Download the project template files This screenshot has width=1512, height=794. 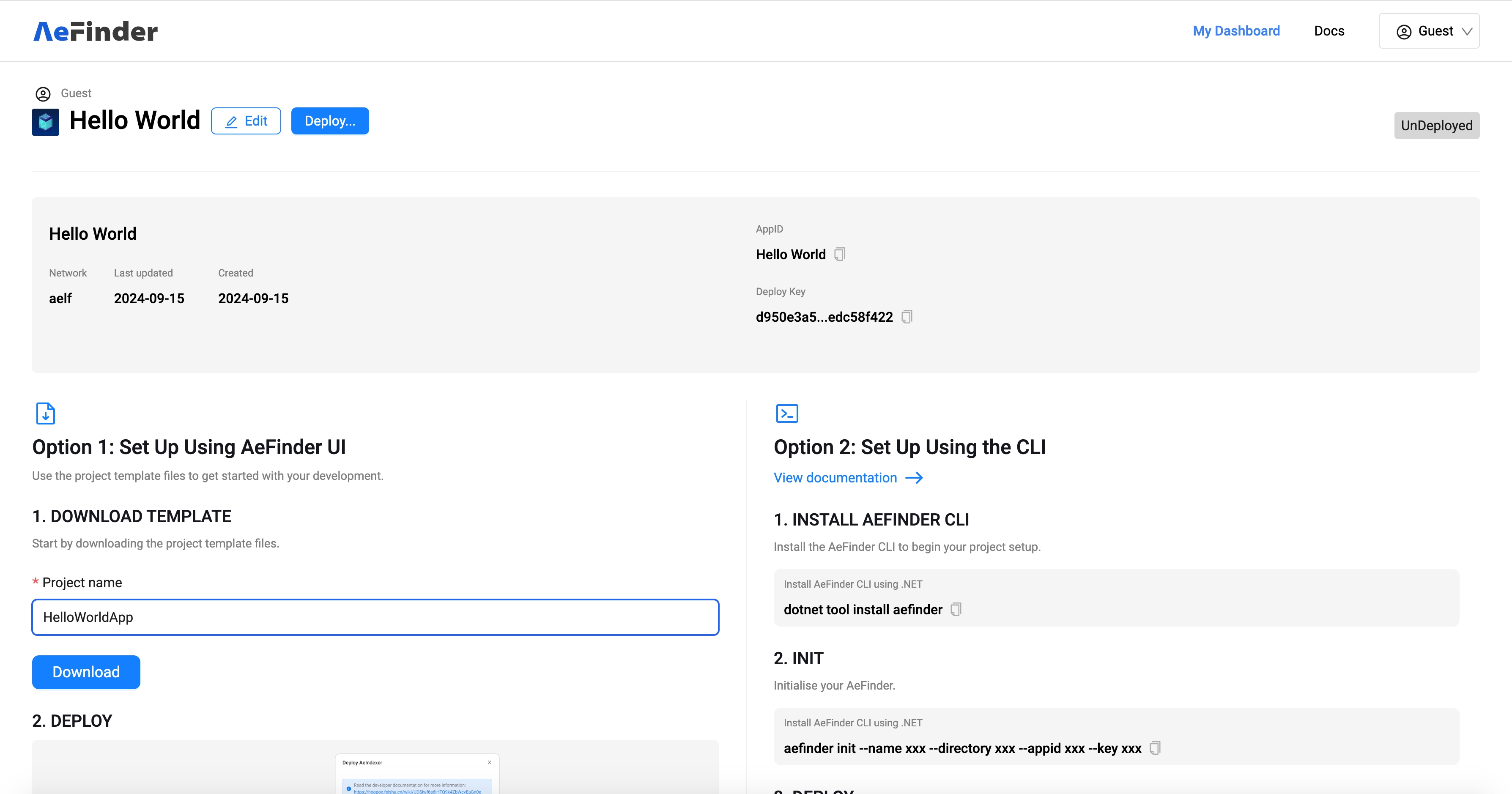[x=86, y=672]
